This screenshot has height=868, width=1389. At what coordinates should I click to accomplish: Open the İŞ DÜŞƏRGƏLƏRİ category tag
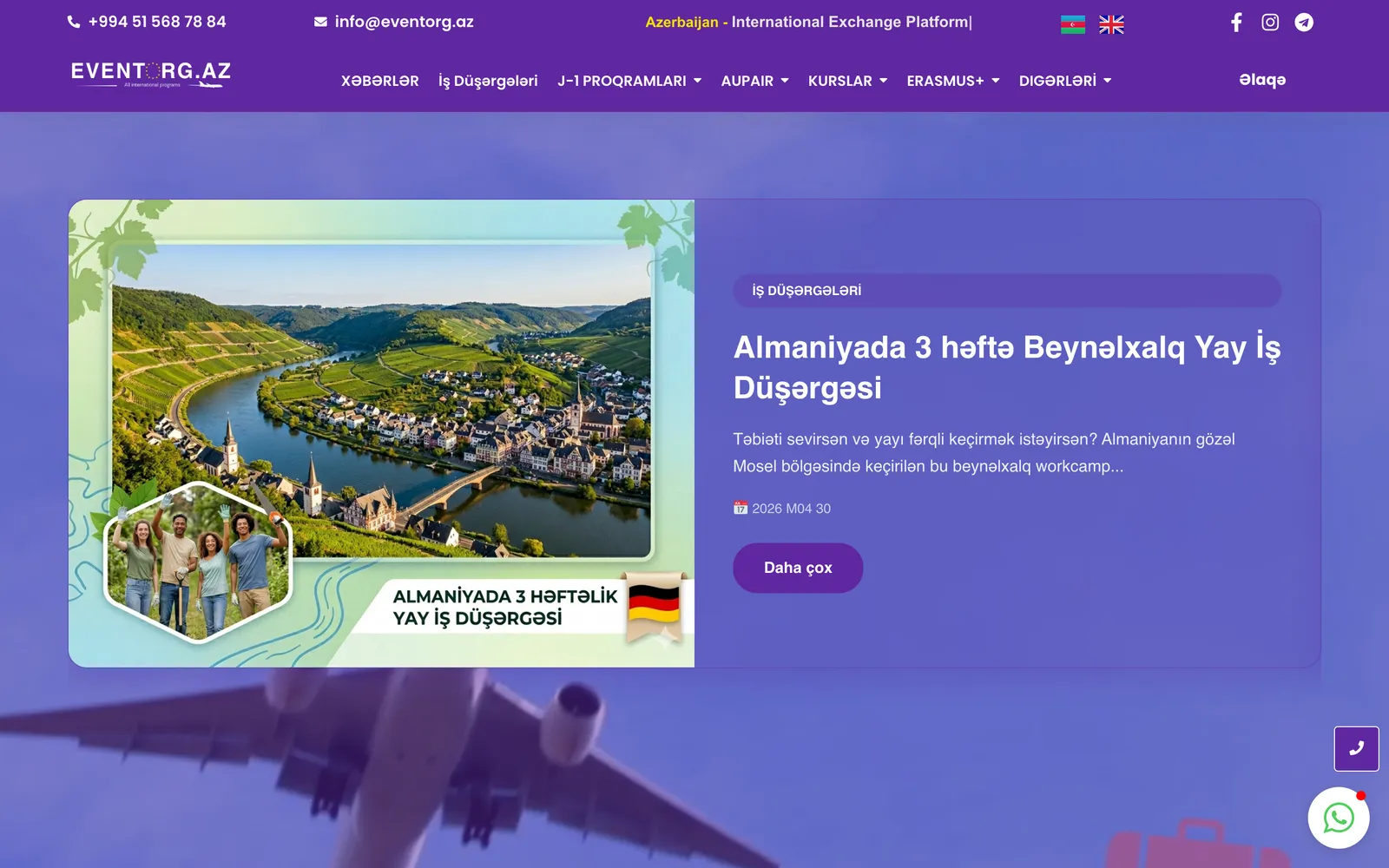pyautogui.click(x=1007, y=291)
